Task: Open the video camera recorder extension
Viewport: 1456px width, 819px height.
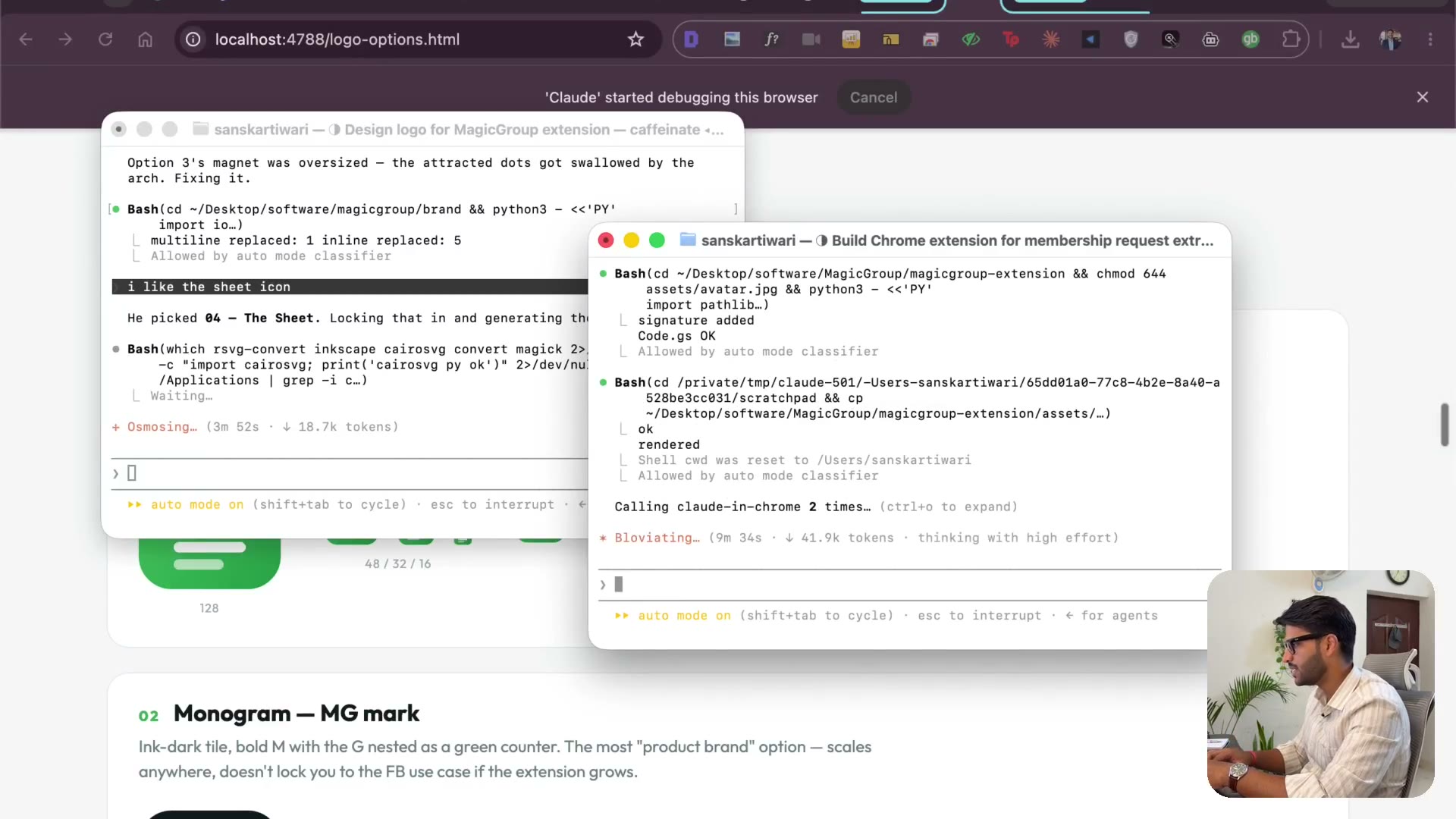Action: coord(811,39)
